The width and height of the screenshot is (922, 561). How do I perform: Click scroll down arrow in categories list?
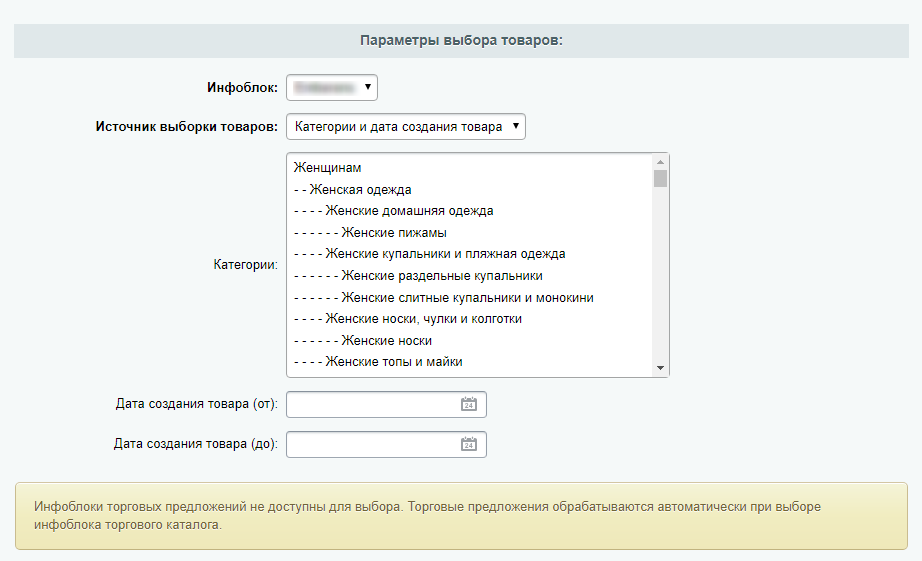point(660,368)
